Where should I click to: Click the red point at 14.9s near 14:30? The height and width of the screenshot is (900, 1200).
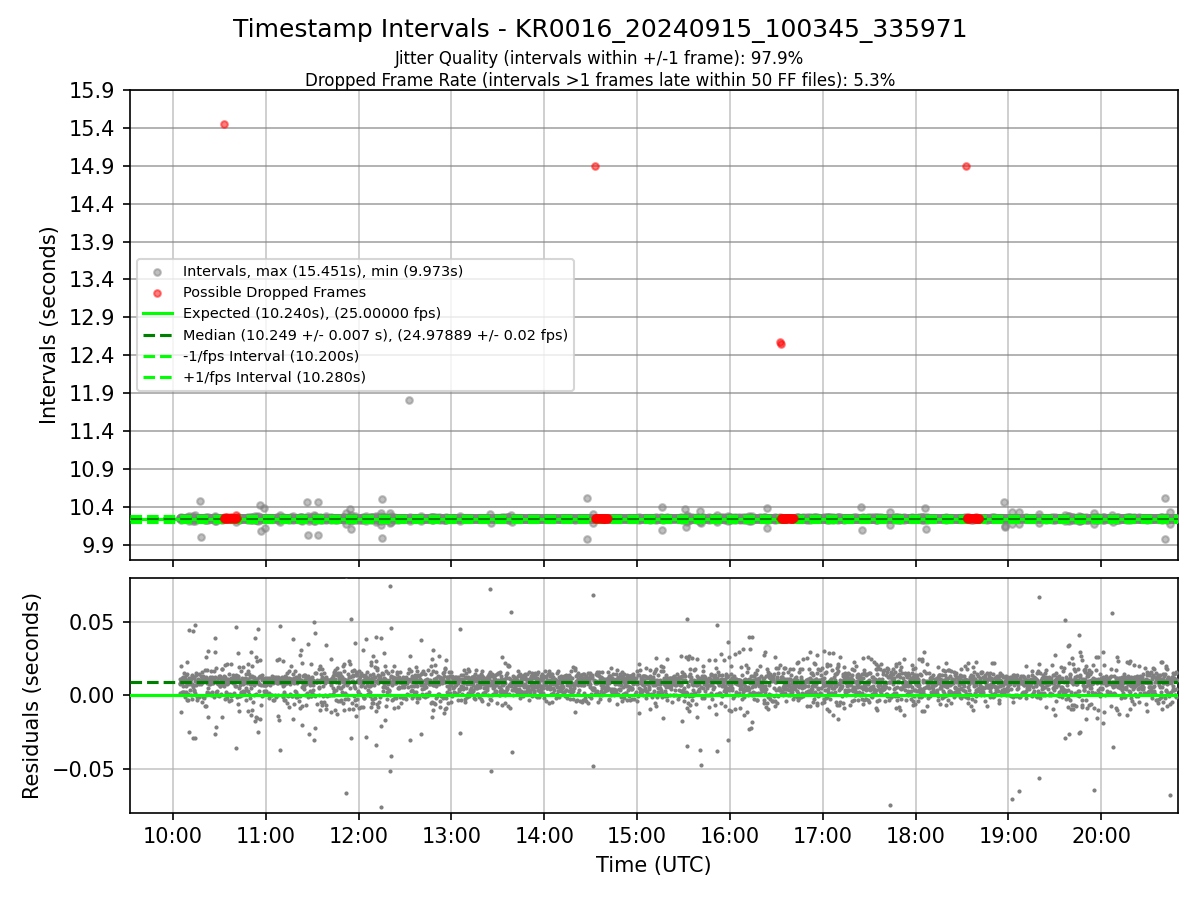click(x=595, y=166)
